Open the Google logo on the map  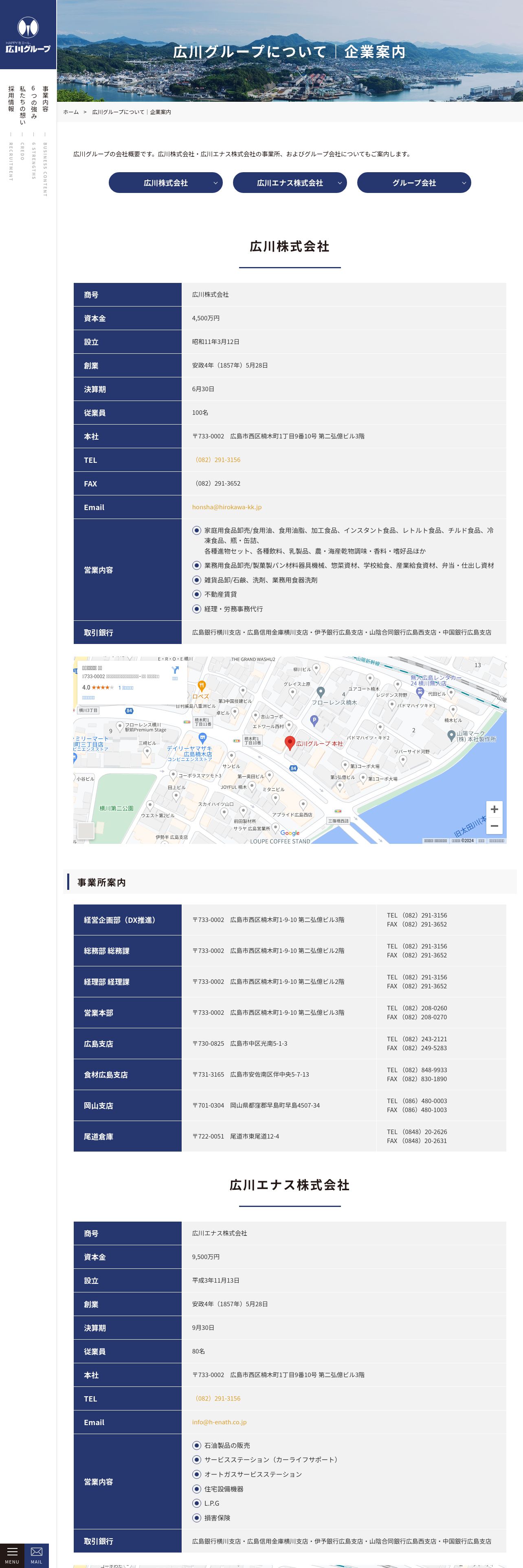[x=290, y=833]
